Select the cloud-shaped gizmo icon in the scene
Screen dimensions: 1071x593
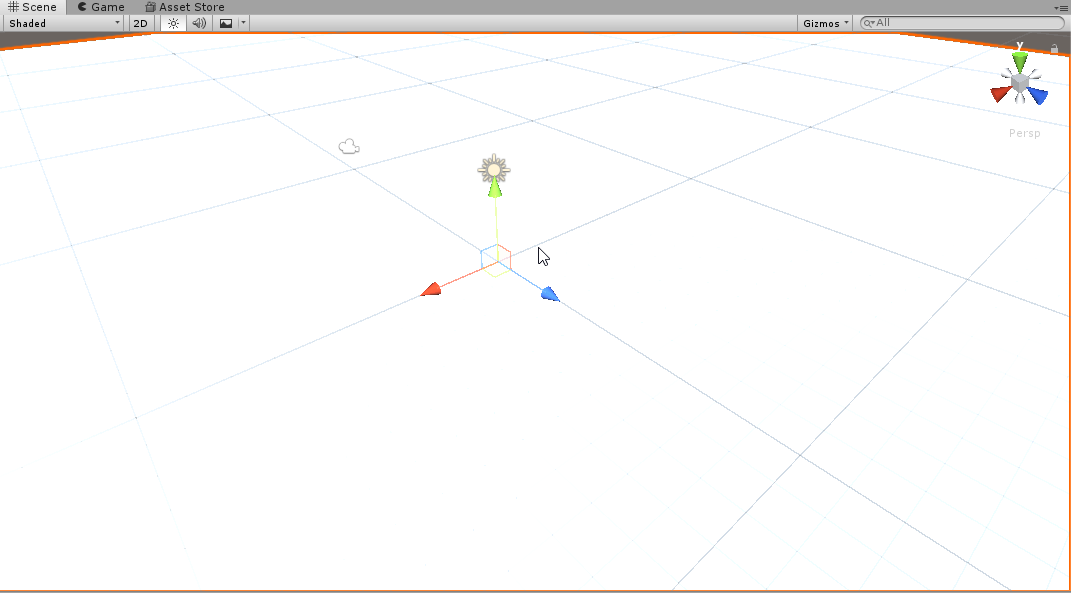pos(349,146)
